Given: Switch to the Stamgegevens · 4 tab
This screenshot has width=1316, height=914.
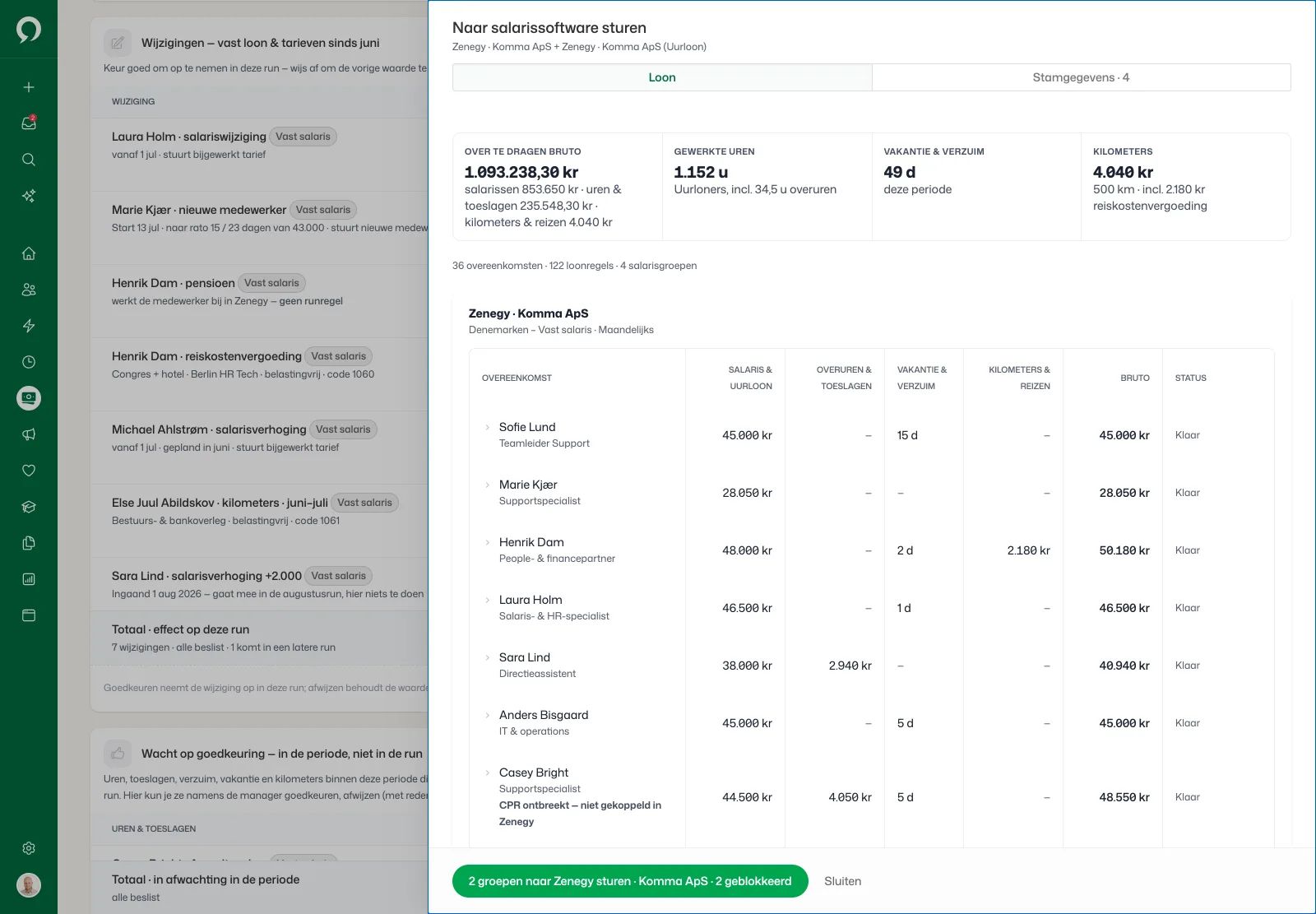Looking at the screenshot, I should (1081, 77).
